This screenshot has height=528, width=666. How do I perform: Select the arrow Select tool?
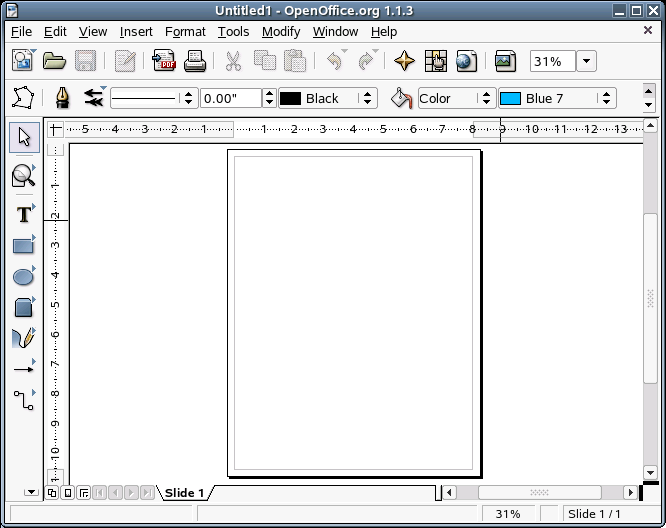coord(24,137)
